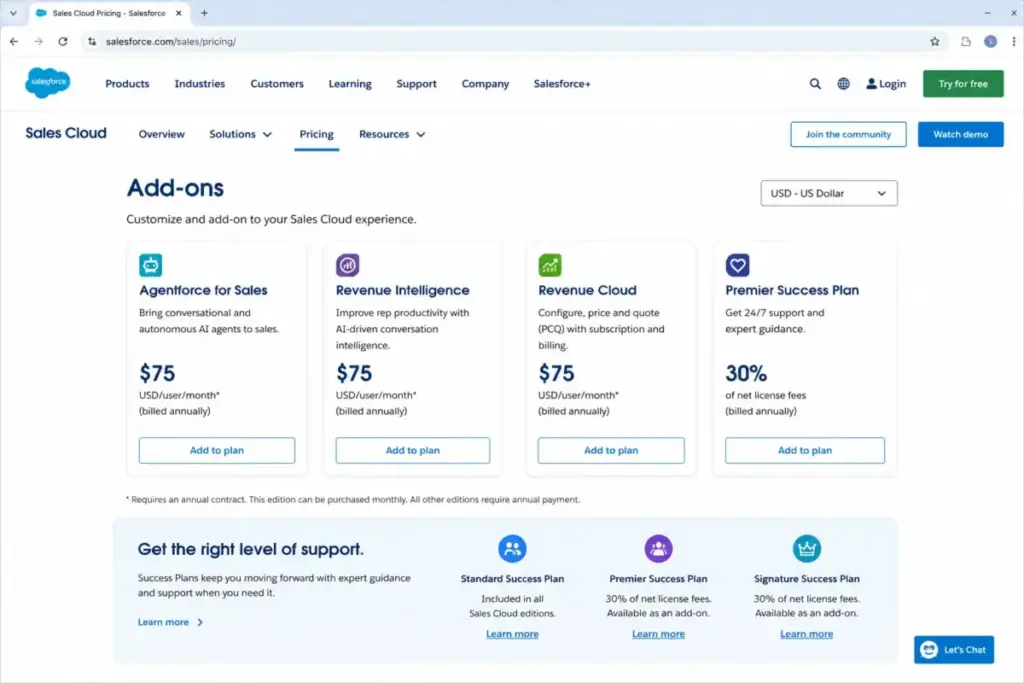1024x683 pixels.
Task: Add Premier Success Plan to plan
Action: pos(805,451)
